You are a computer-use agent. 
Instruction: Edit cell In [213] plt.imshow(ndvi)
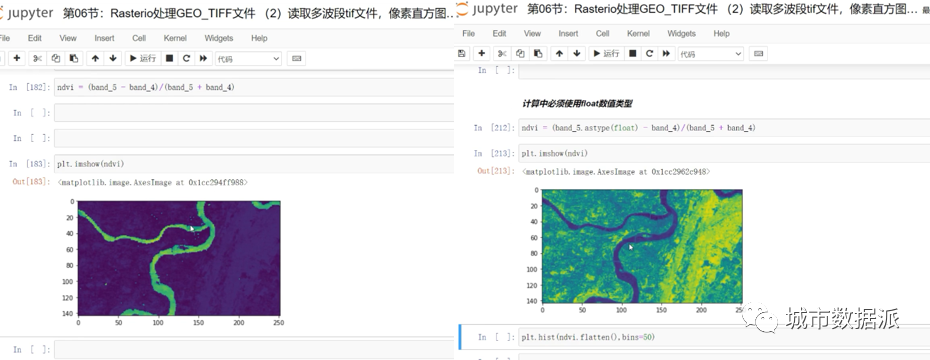(724, 153)
